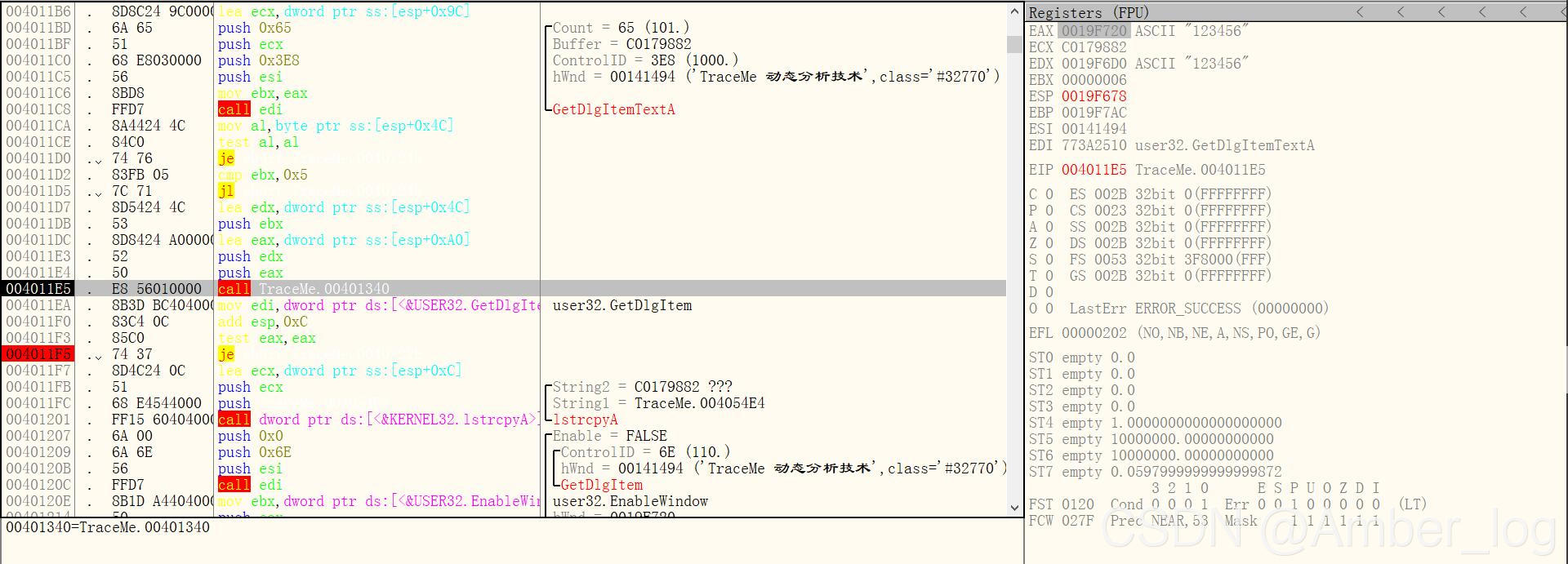Viewport: 1568px width, 564px height.
Task: Select the 'push 0x3E8' instruction
Action: [259, 60]
